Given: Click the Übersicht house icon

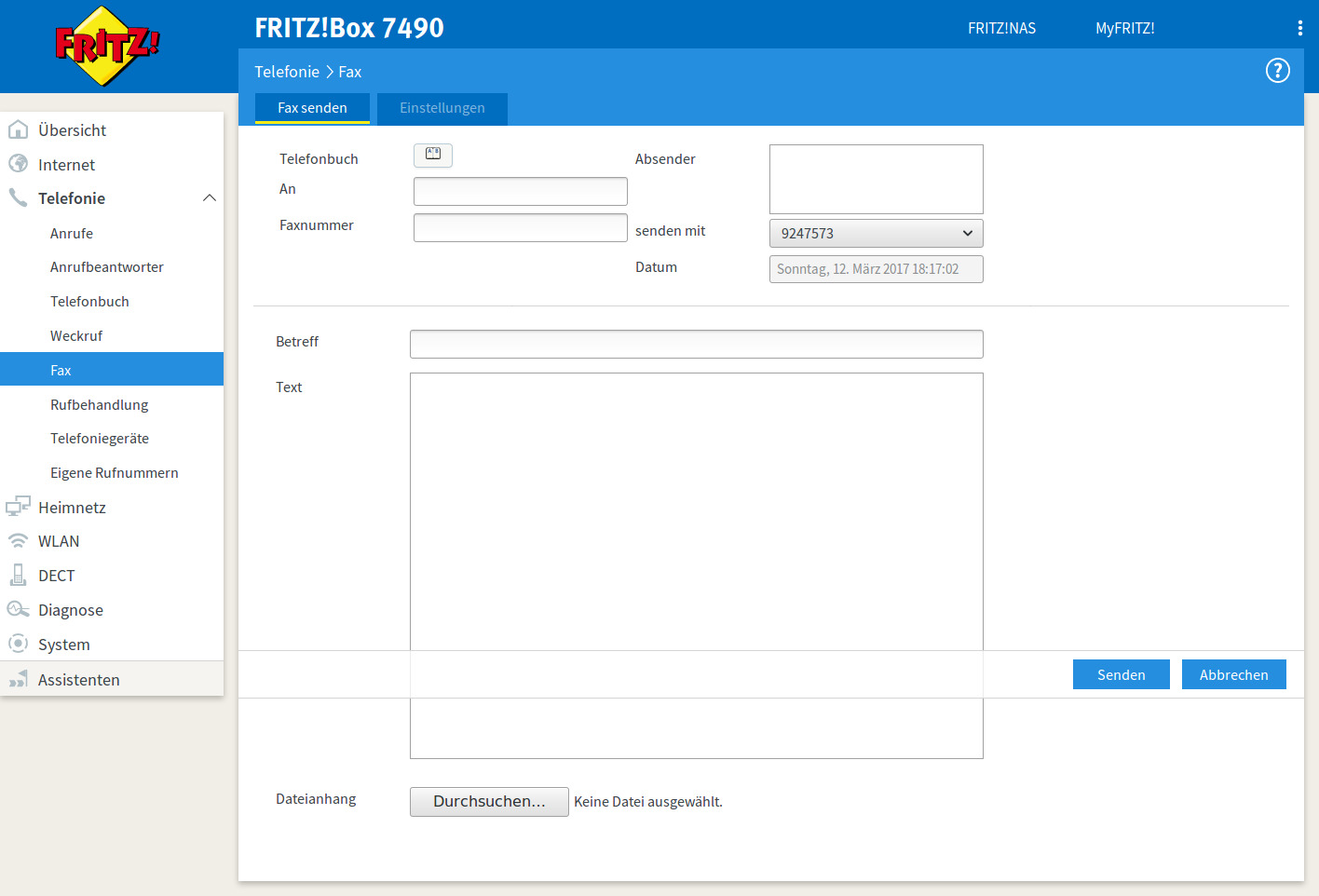Looking at the screenshot, I should pyautogui.click(x=18, y=129).
